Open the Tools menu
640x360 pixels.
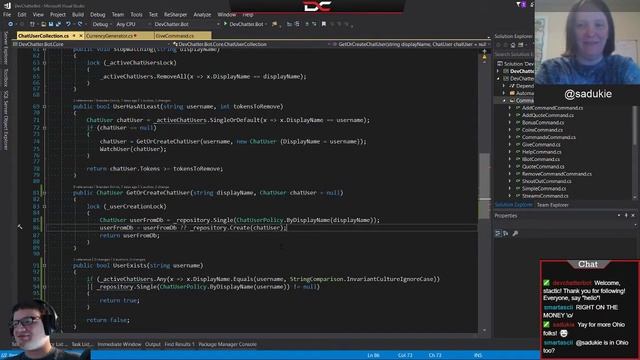tap(136, 15)
